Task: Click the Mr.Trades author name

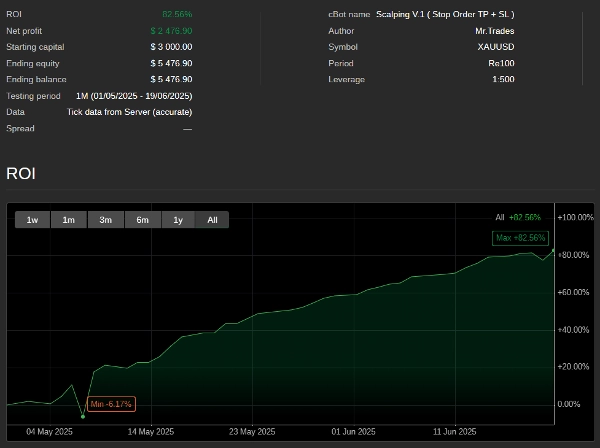Action: (494, 31)
